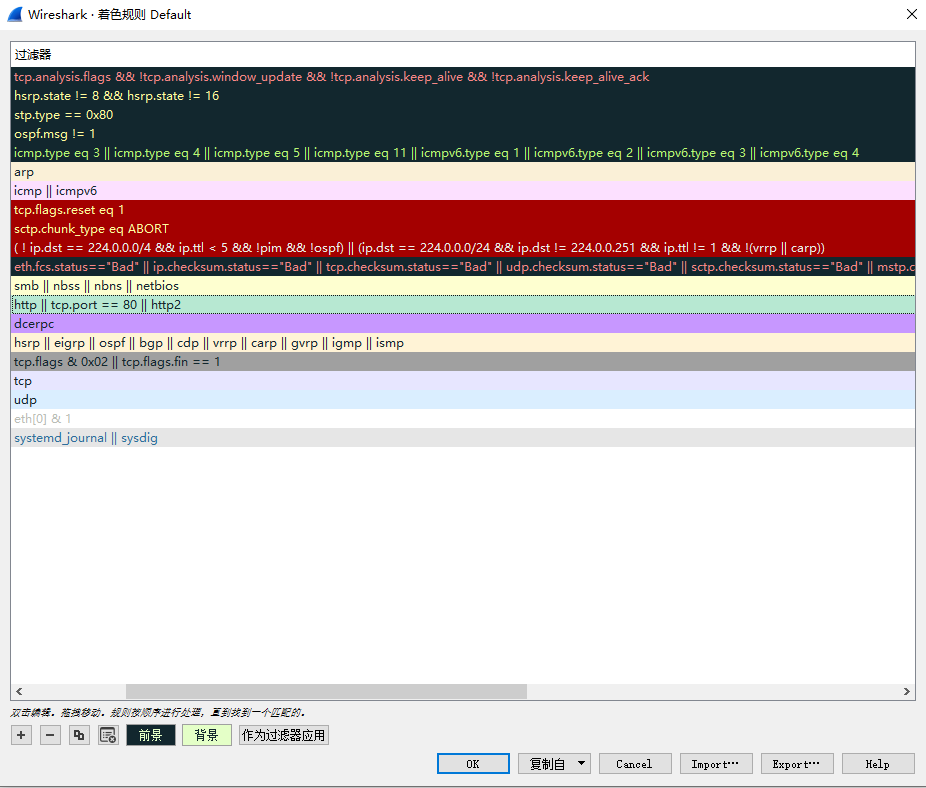Open the 前景 foreground color picker
926x788 pixels.
click(151, 735)
